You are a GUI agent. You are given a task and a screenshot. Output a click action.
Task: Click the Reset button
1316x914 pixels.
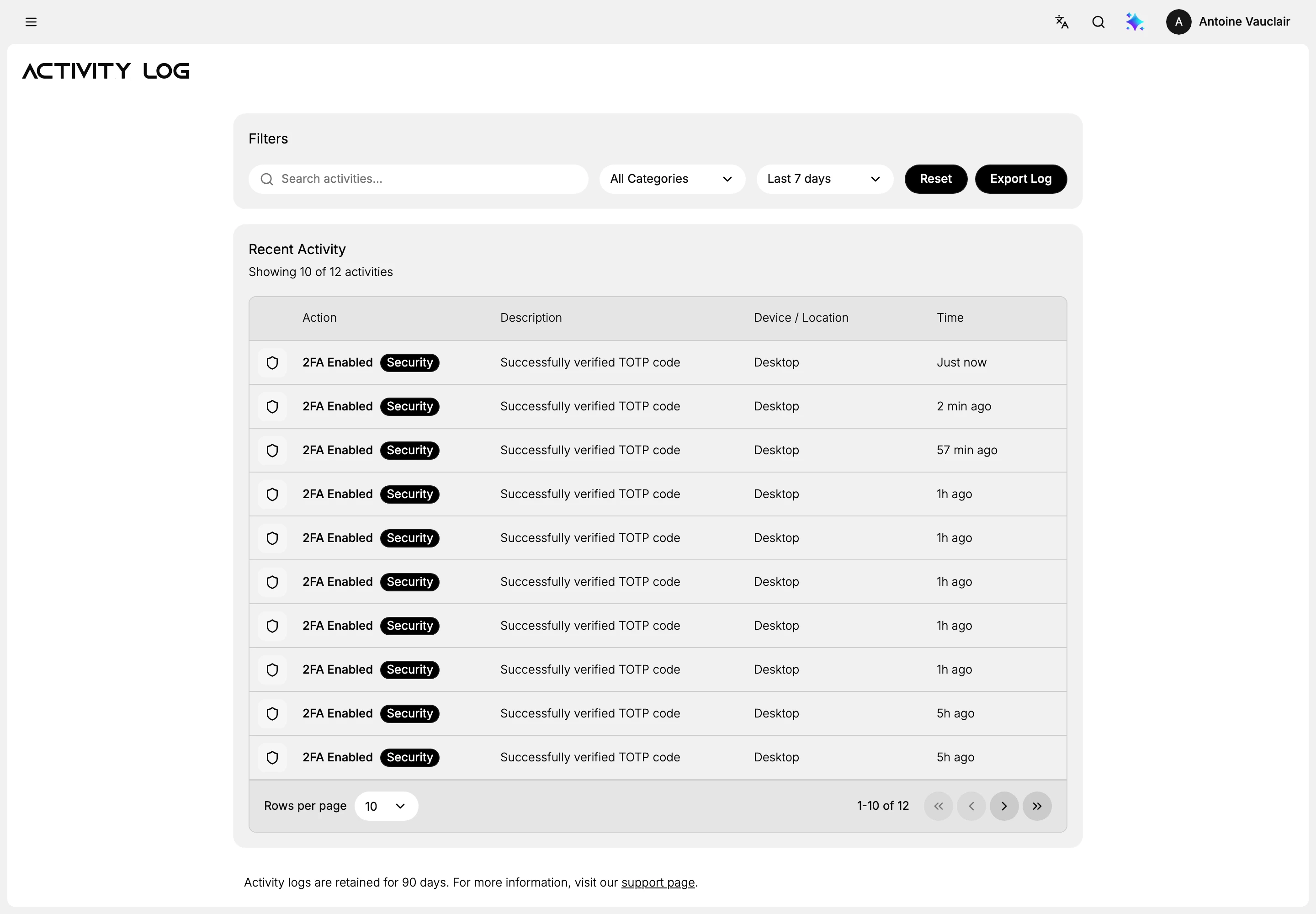pyautogui.click(x=936, y=179)
